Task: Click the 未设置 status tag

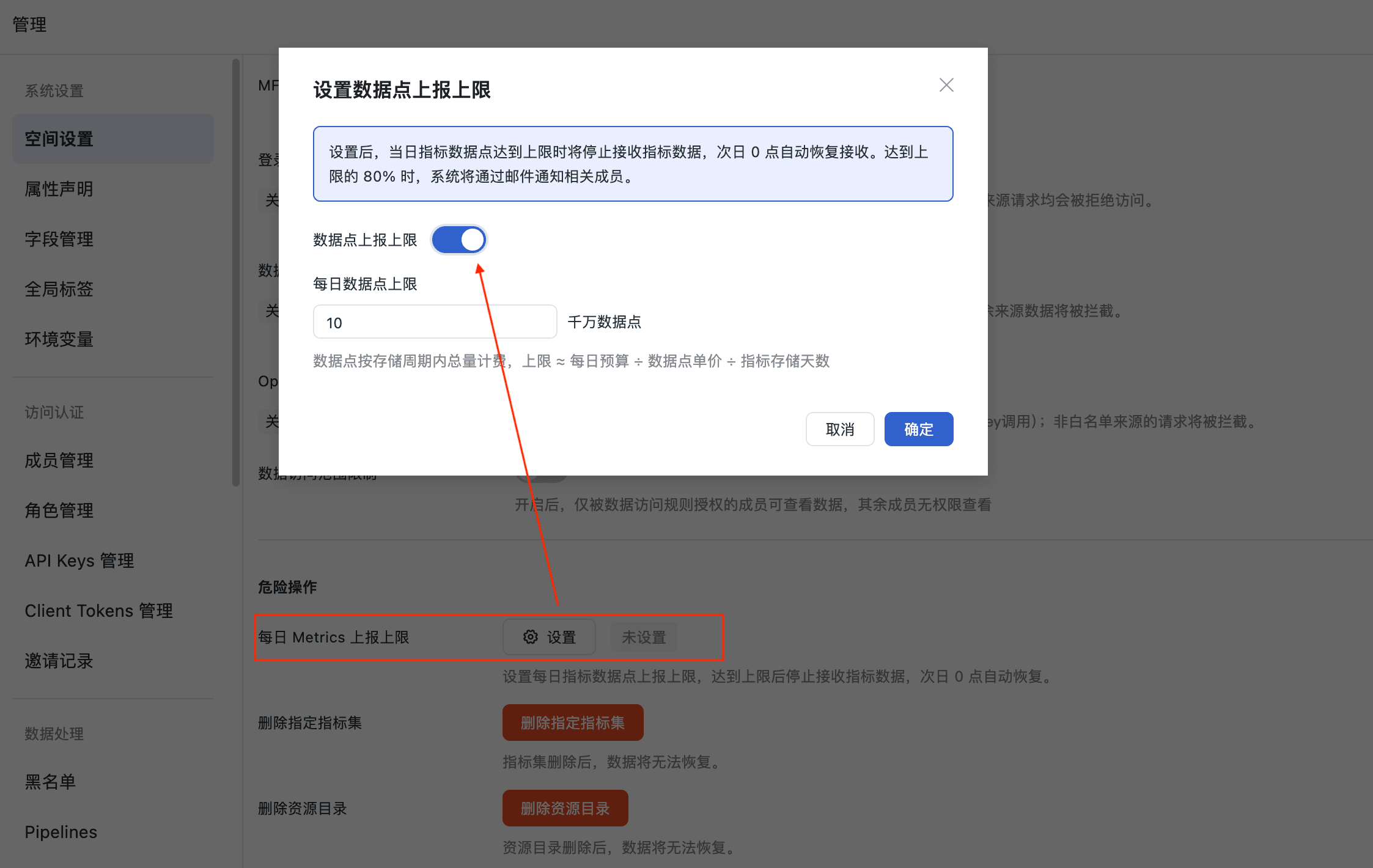Action: (644, 637)
